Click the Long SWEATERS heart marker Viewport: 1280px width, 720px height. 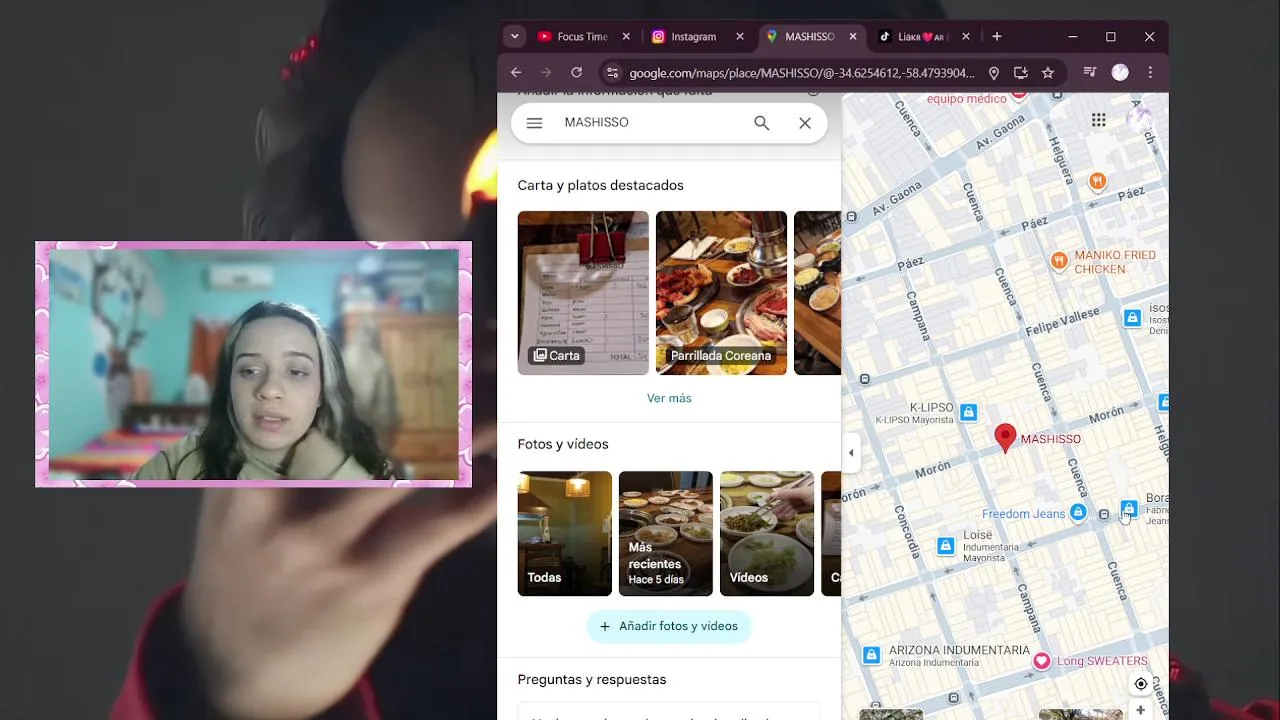point(1042,661)
